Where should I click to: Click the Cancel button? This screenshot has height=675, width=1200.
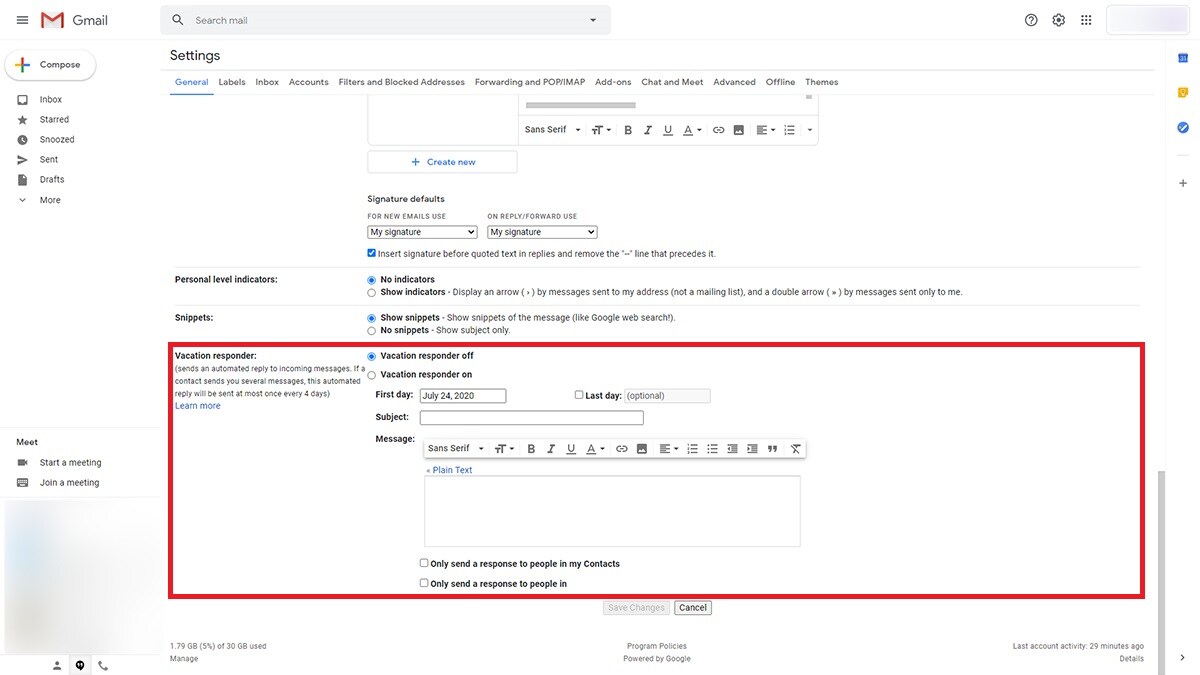point(692,607)
